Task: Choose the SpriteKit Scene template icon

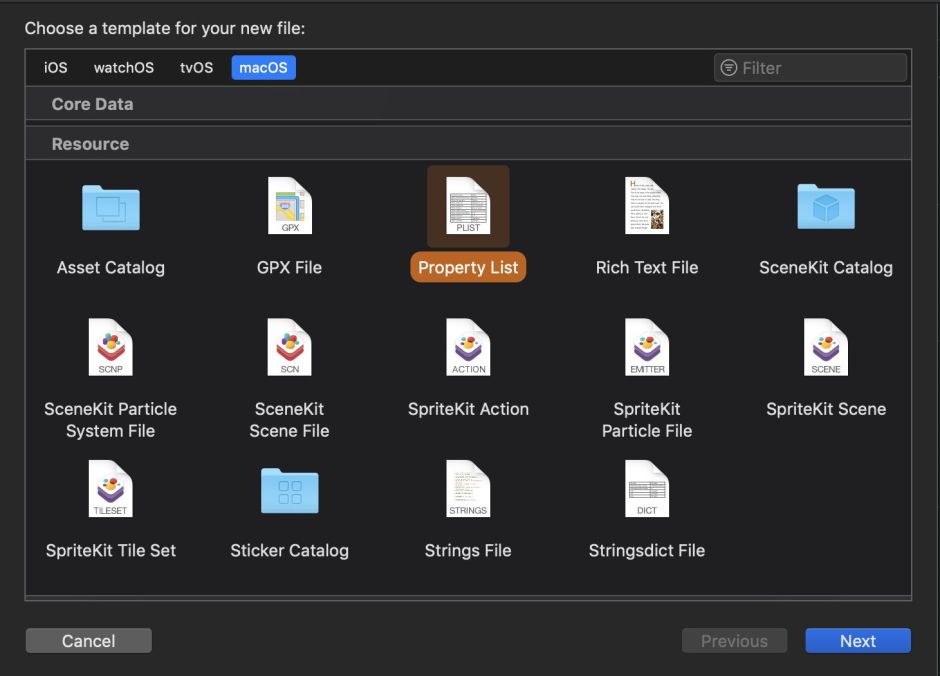Action: coord(825,347)
